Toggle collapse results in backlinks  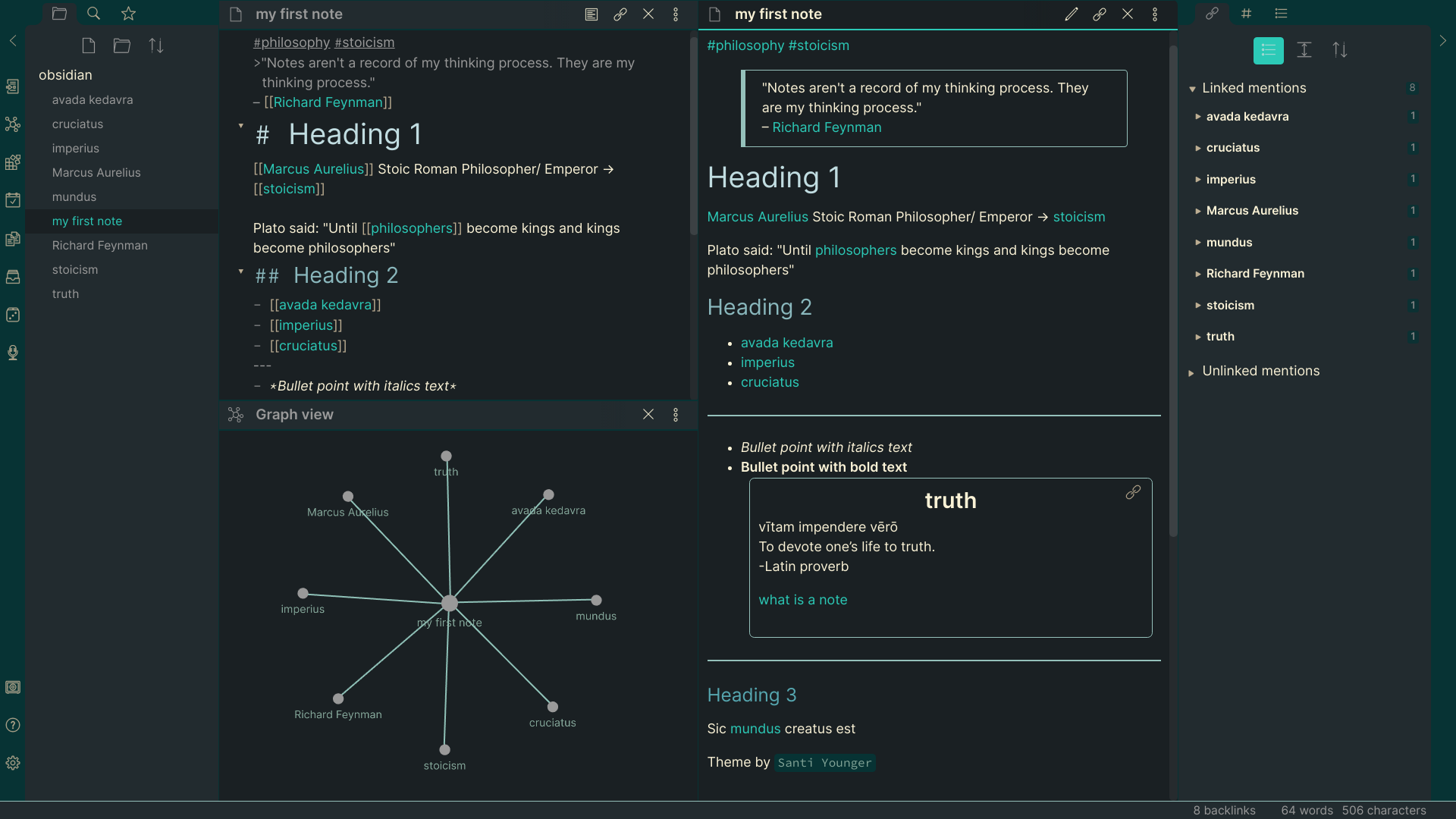[x=1268, y=50]
